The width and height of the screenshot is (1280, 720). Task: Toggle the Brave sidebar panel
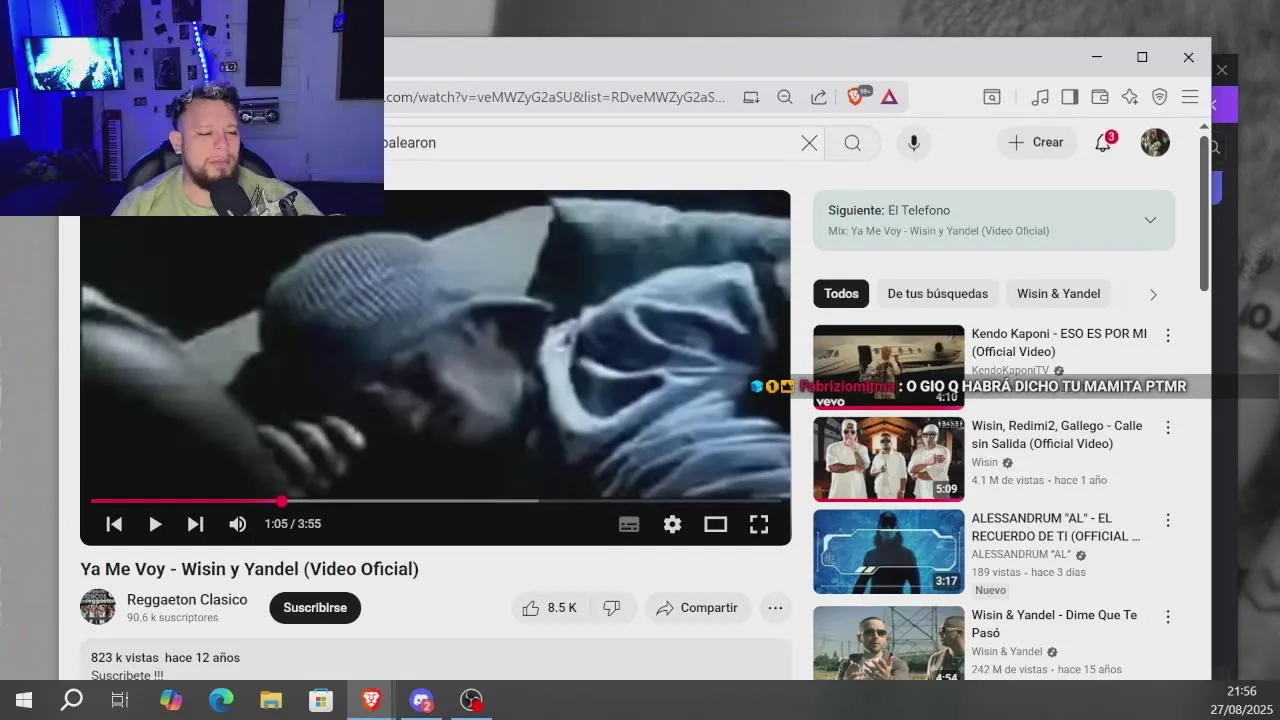point(1070,97)
